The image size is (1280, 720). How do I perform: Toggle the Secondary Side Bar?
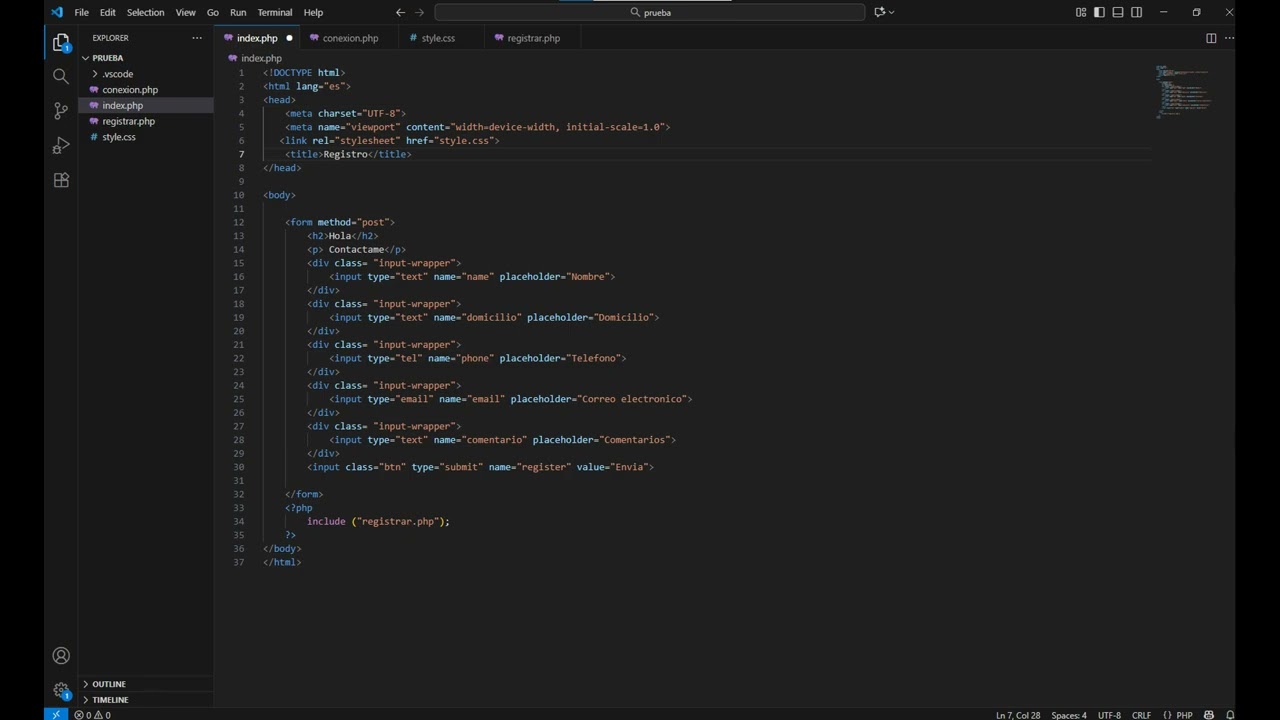click(x=1137, y=12)
